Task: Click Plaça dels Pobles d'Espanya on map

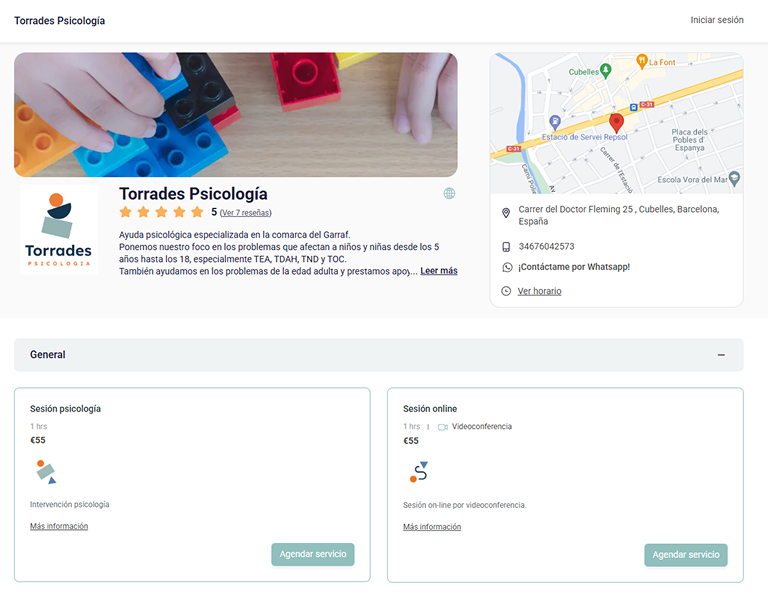Action: pyautogui.click(x=689, y=140)
